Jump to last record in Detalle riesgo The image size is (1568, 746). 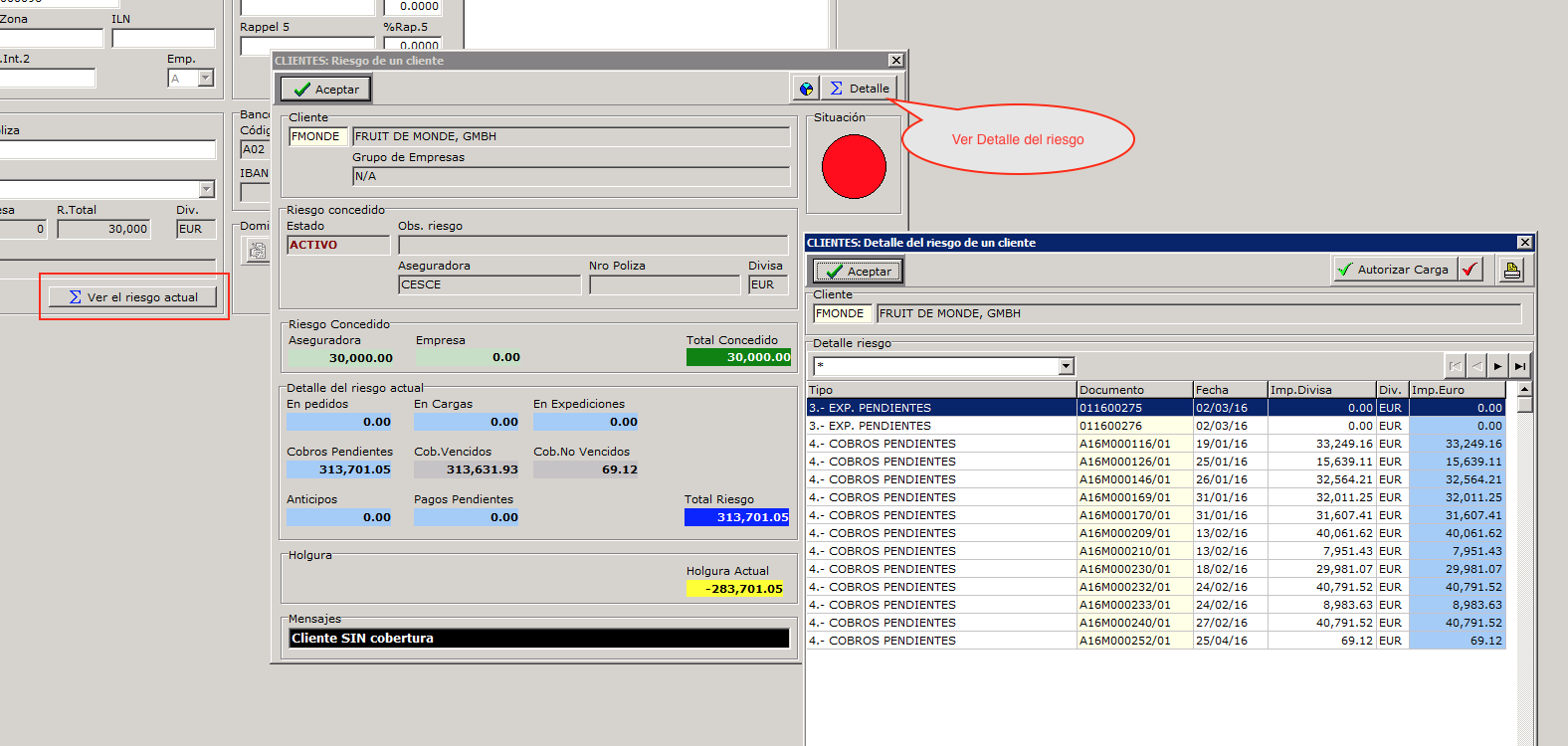coord(1519,366)
